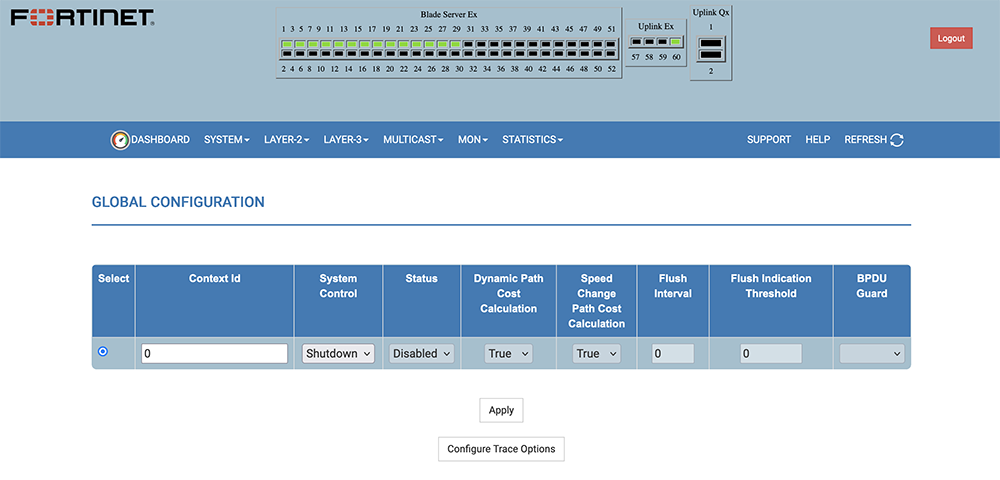Select Blade Server port 48 icon
This screenshot has width=1000, height=480.
tap(585, 54)
